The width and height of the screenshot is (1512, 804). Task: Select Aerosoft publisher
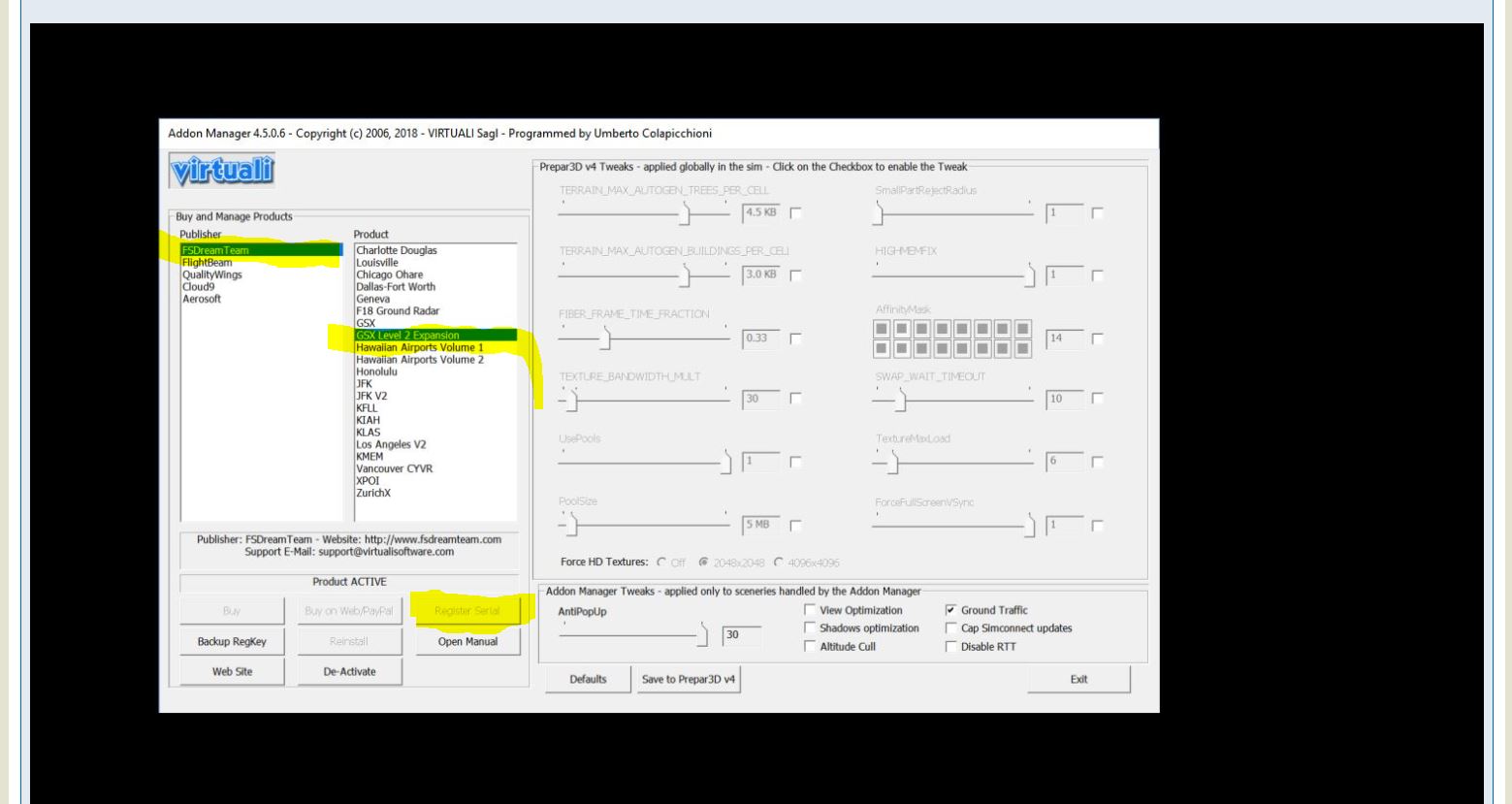pos(261,299)
